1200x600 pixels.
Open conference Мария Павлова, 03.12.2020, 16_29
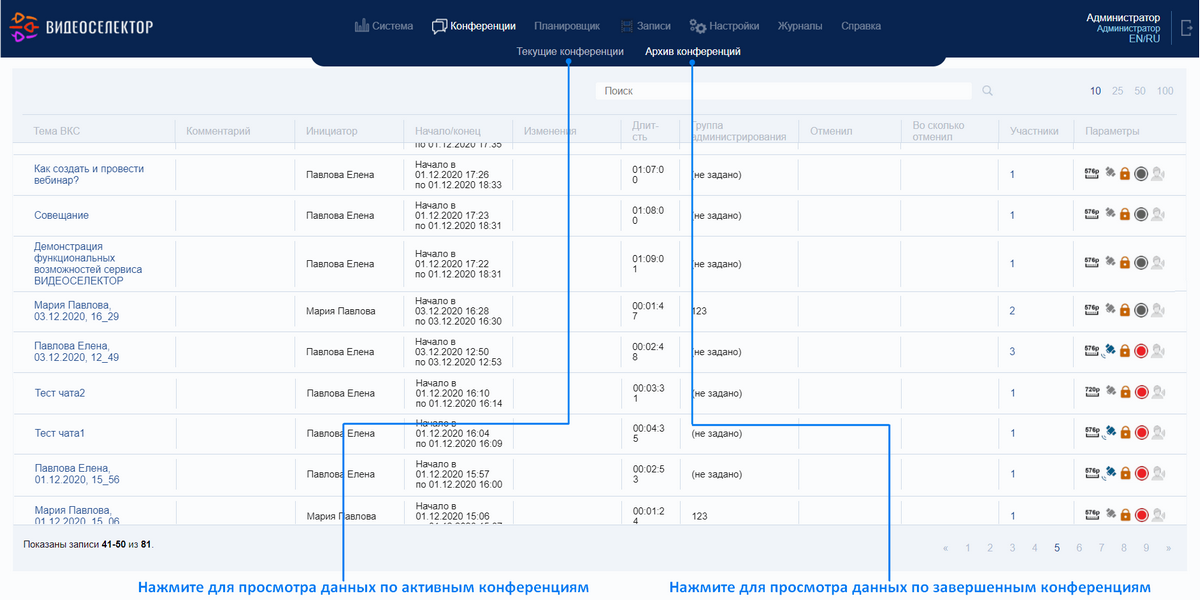tap(77, 310)
